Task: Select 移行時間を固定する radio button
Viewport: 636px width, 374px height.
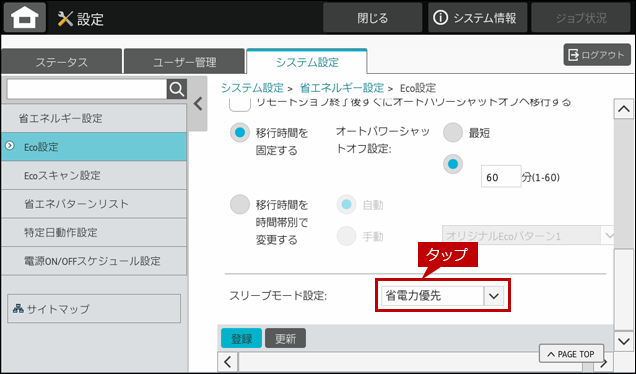Action: click(x=240, y=133)
